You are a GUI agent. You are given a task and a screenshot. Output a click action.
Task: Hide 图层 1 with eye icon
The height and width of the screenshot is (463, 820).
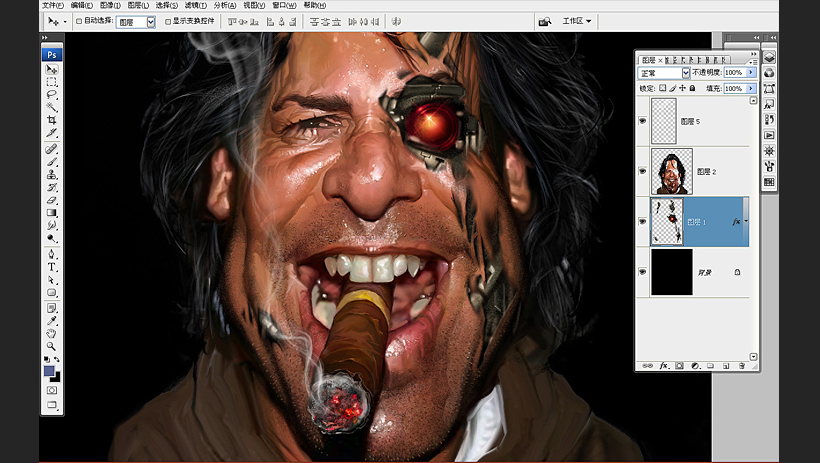[x=643, y=221]
